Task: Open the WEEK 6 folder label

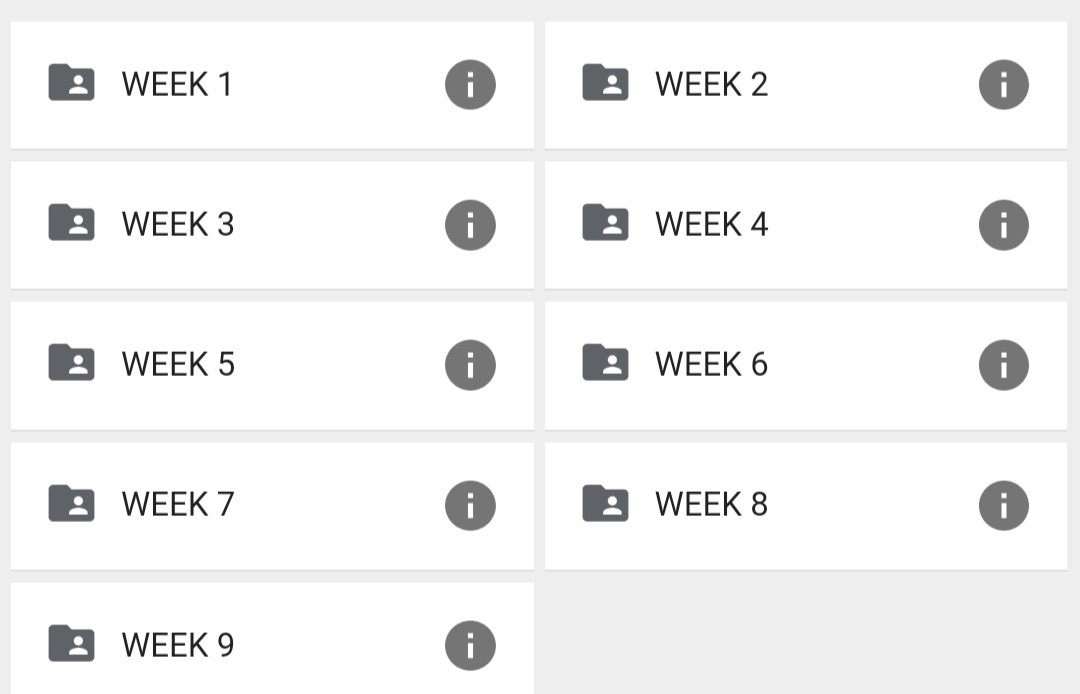Action: 712,364
